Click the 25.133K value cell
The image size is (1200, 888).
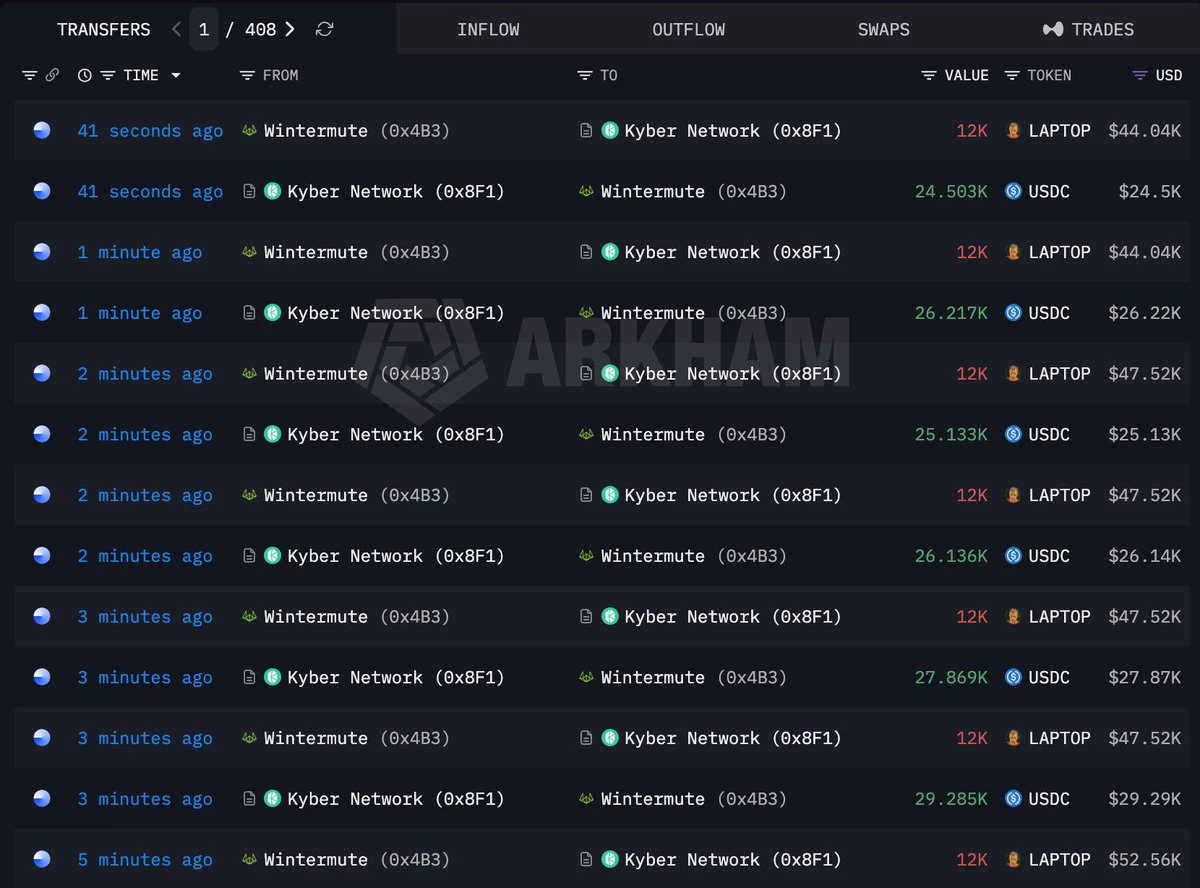point(951,435)
